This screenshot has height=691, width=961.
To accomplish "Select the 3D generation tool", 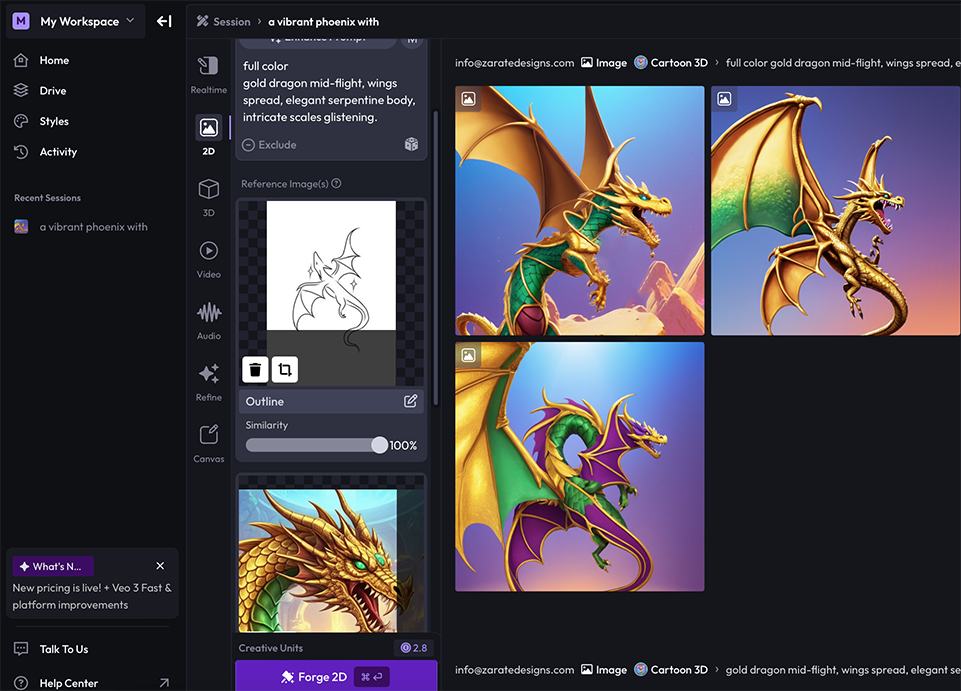I will [208, 197].
